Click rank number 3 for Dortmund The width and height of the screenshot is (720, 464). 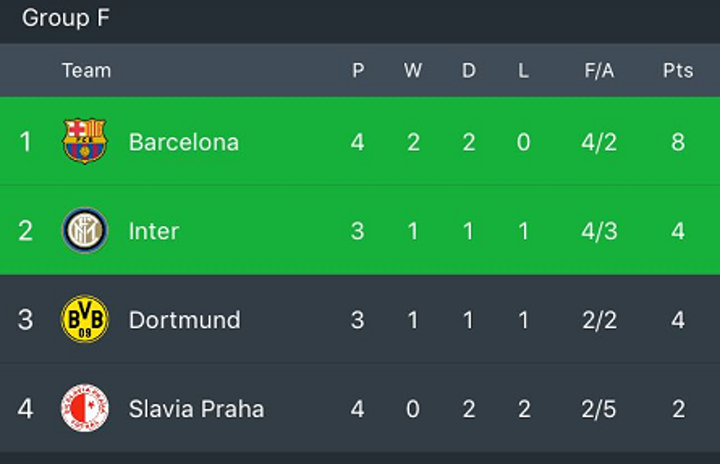tap(25, 320)
